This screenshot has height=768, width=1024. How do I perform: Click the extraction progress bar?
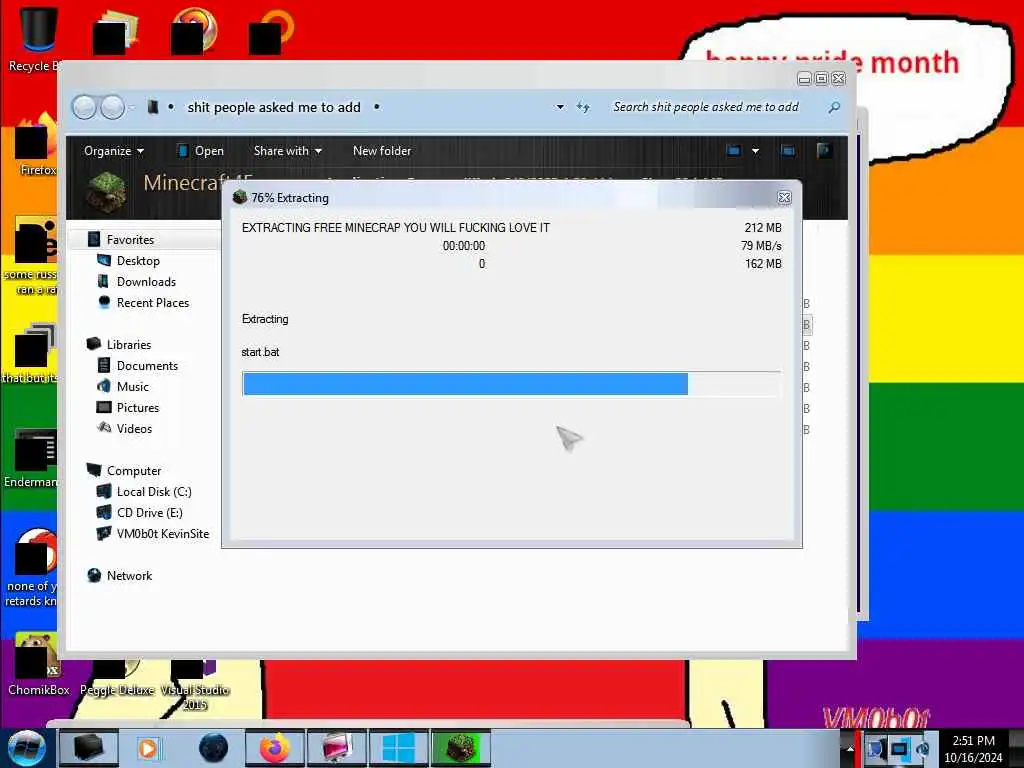511,384
